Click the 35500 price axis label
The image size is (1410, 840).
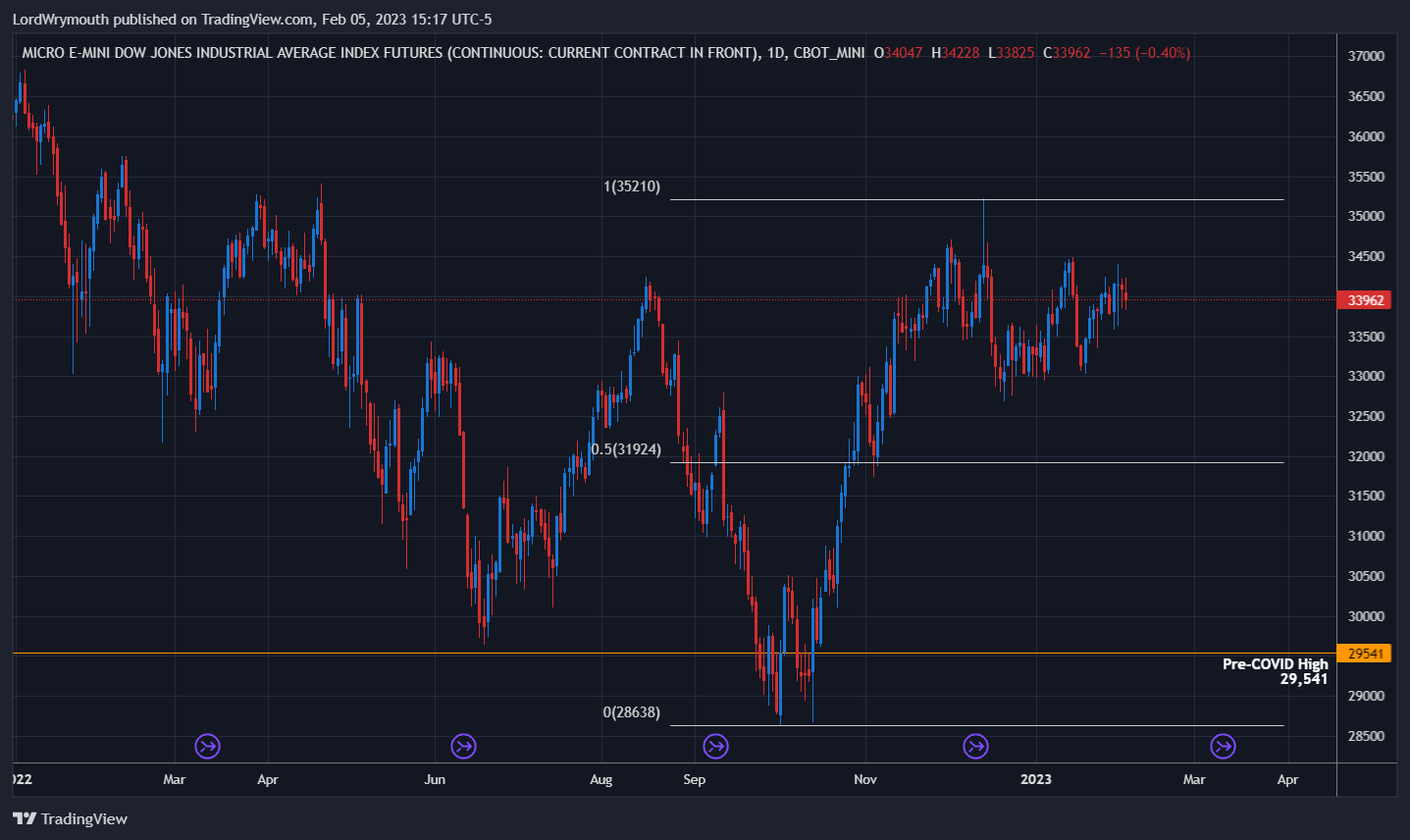click(1366, 177)
